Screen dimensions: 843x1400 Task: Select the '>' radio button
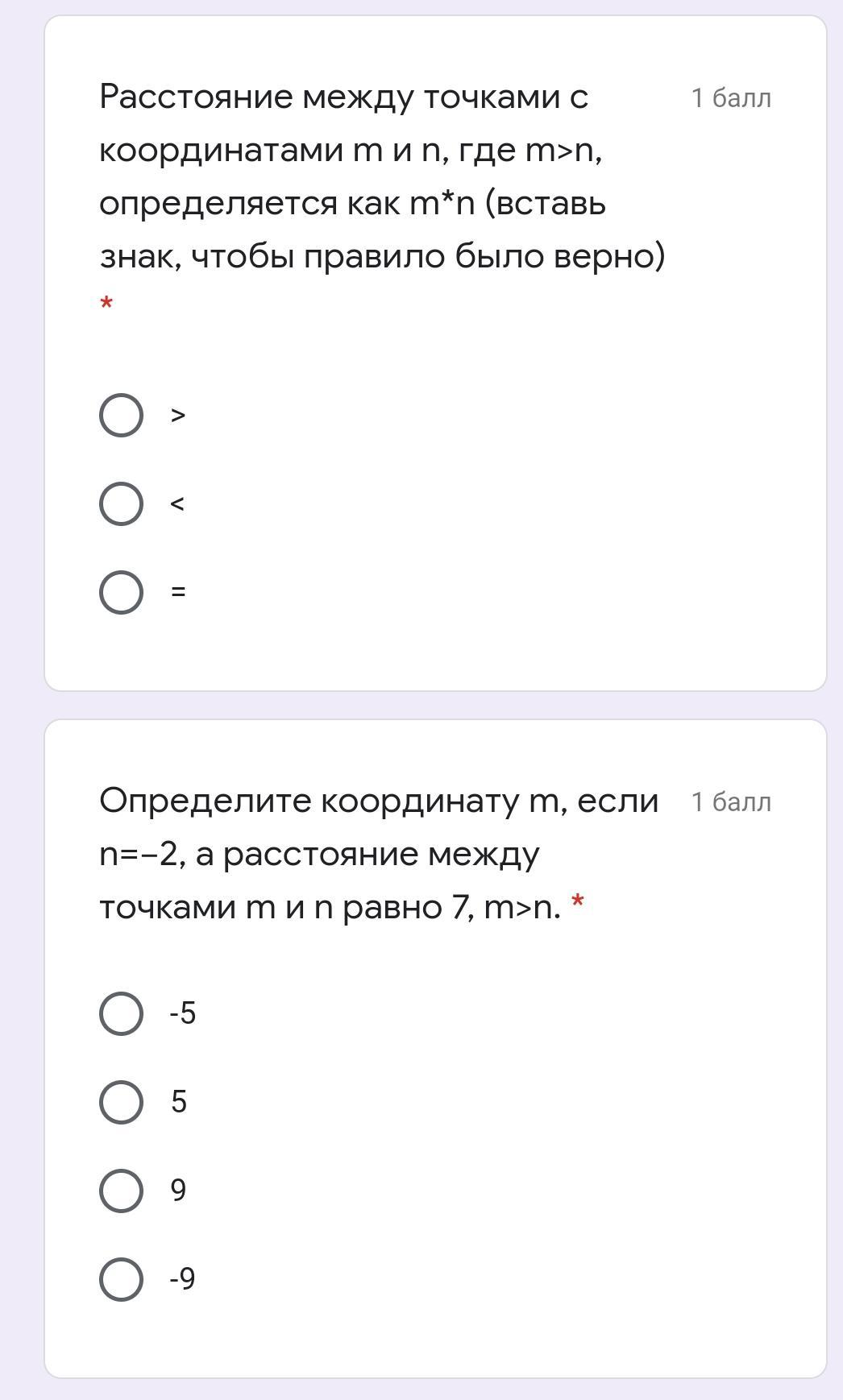122,416
